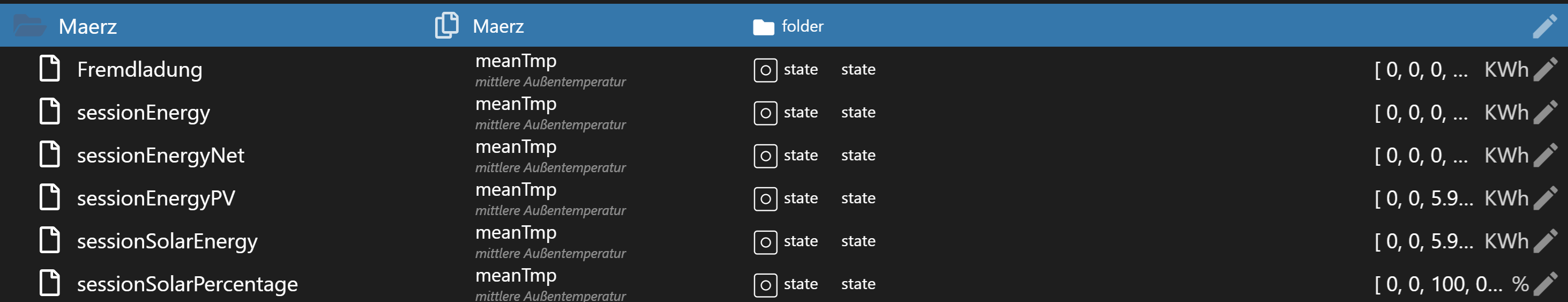Image resolution: width=1568 pixels, height=302 pixels.
Task: Select sessionEnergy in the object tree
Action: click(x=143, y=113)
